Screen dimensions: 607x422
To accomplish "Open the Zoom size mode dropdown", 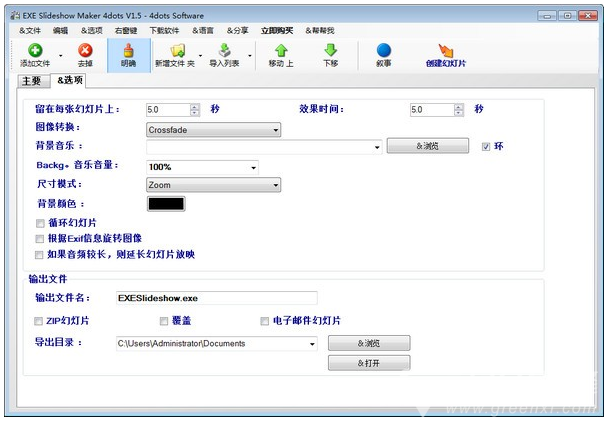I will [213, 185].
